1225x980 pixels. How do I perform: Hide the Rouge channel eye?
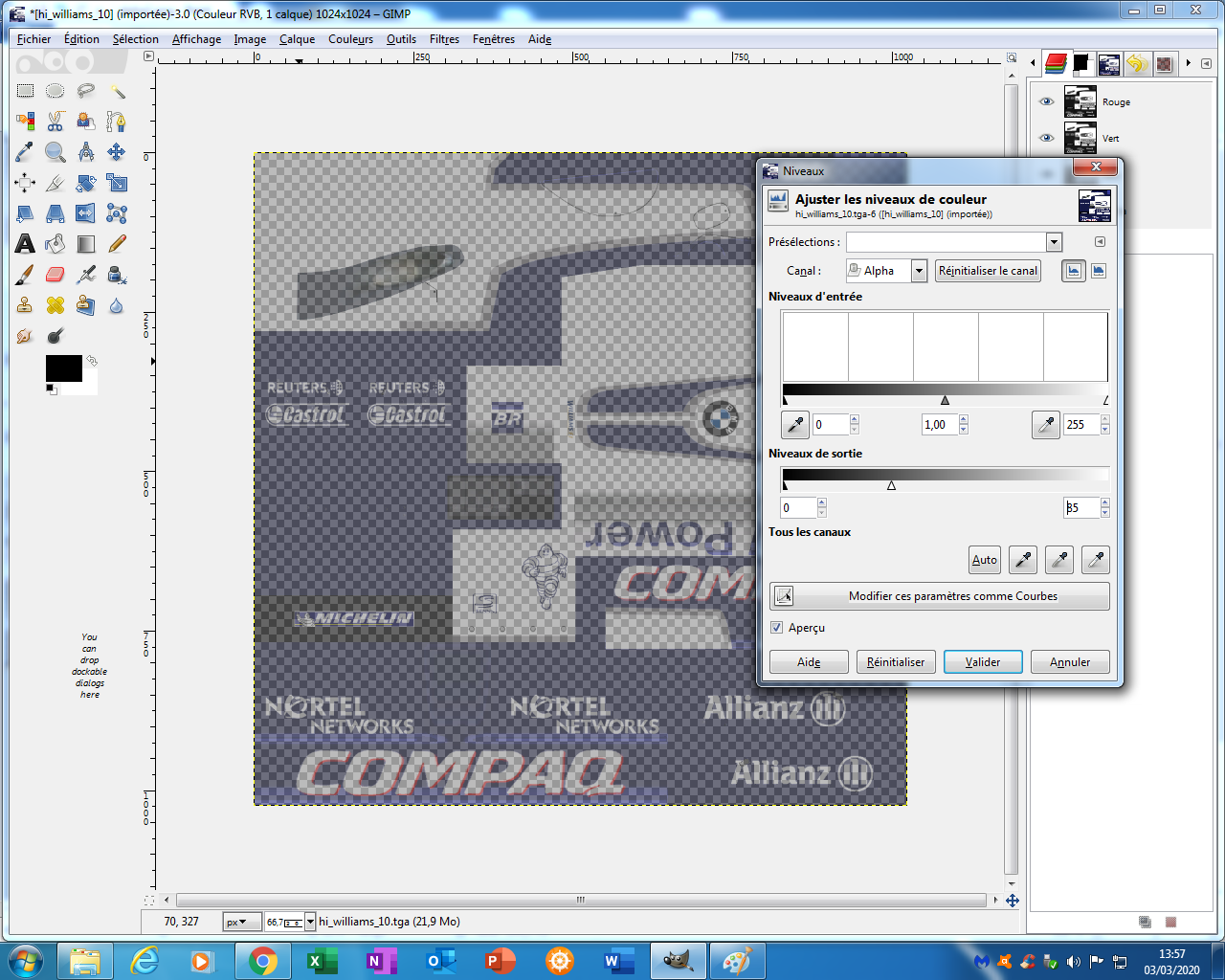point(1046,101)
